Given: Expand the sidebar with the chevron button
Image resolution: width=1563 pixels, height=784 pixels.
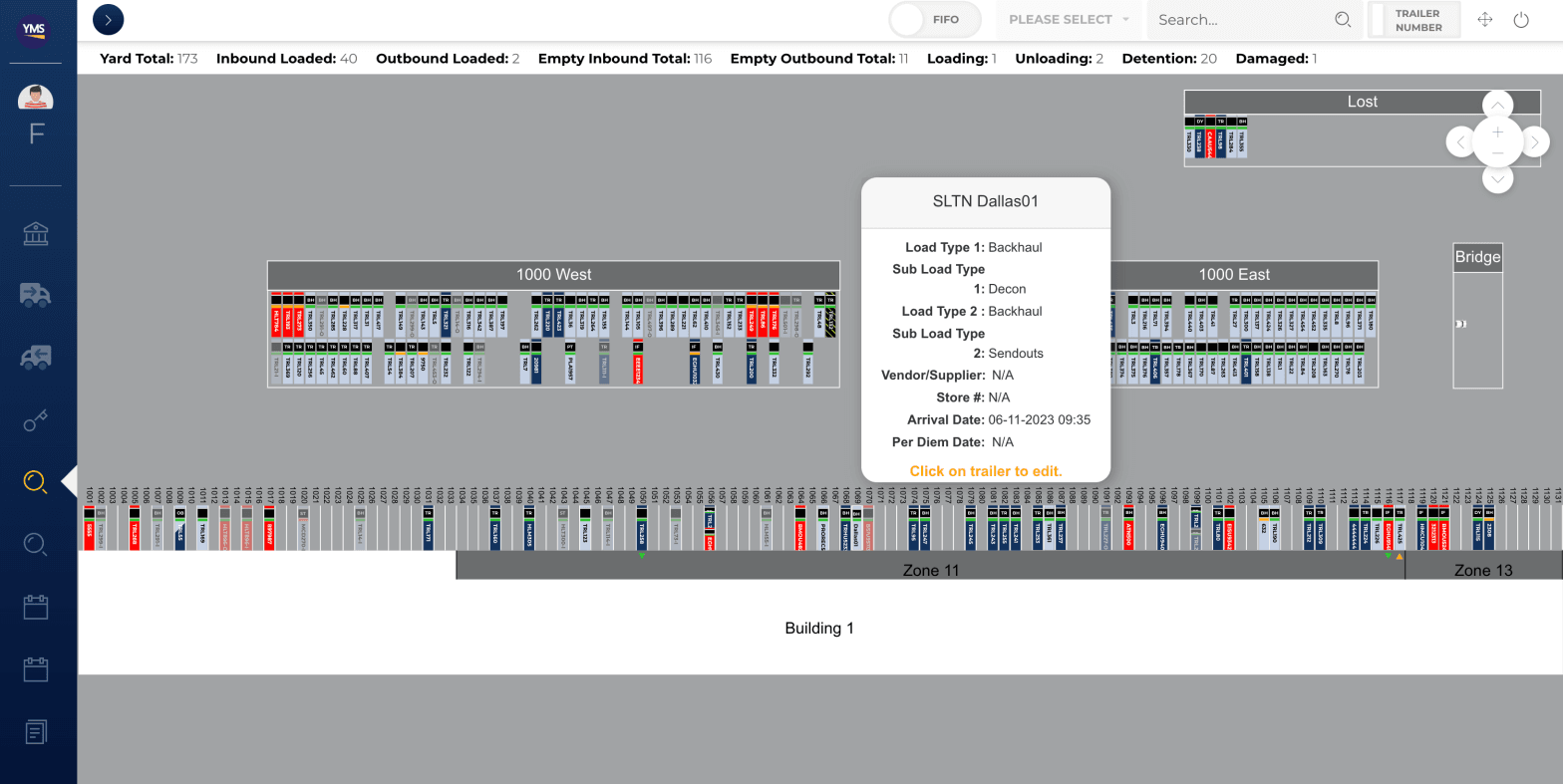Looking at the screenshot, I should [108, 19].
